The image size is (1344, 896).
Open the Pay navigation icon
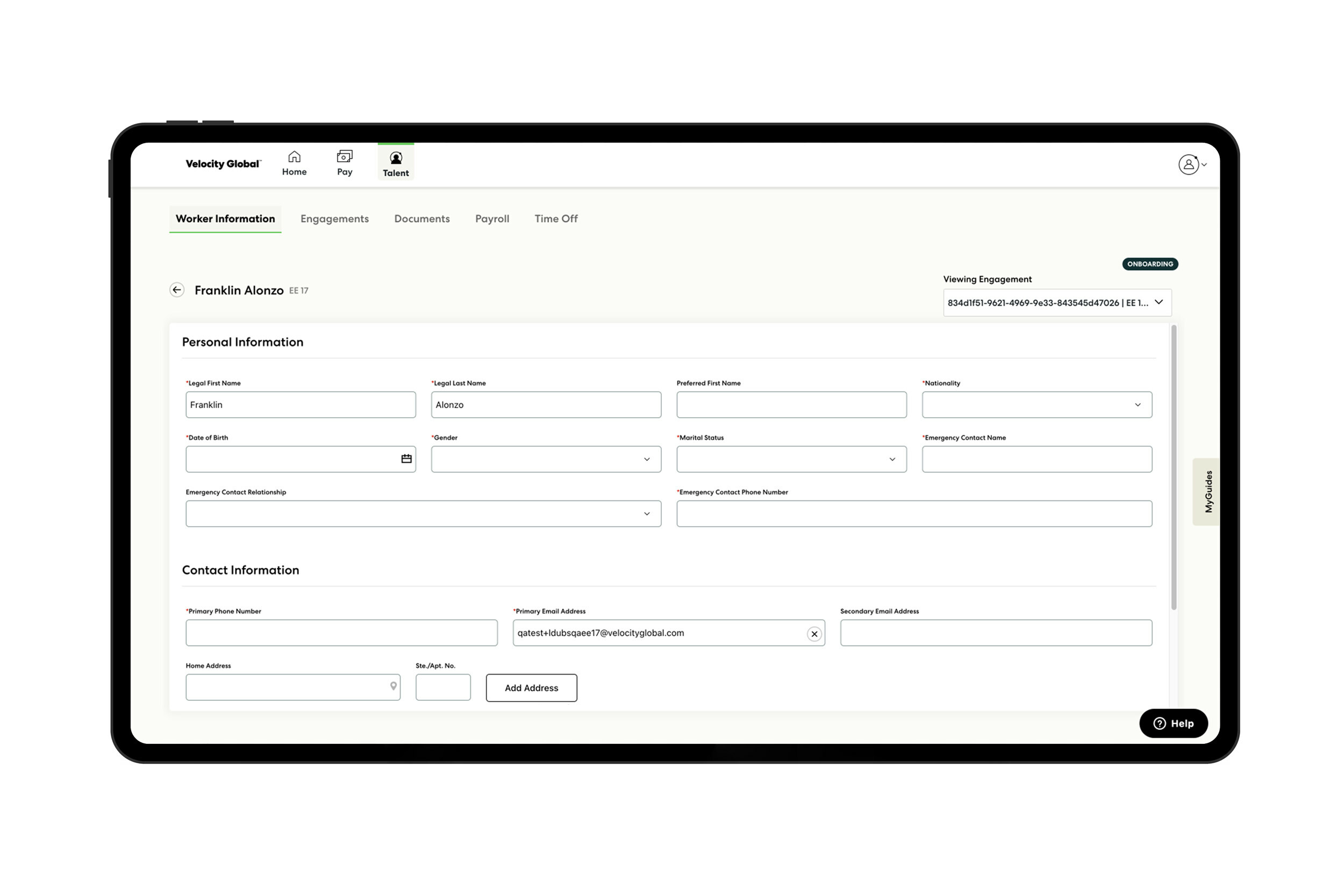[345, 163]
